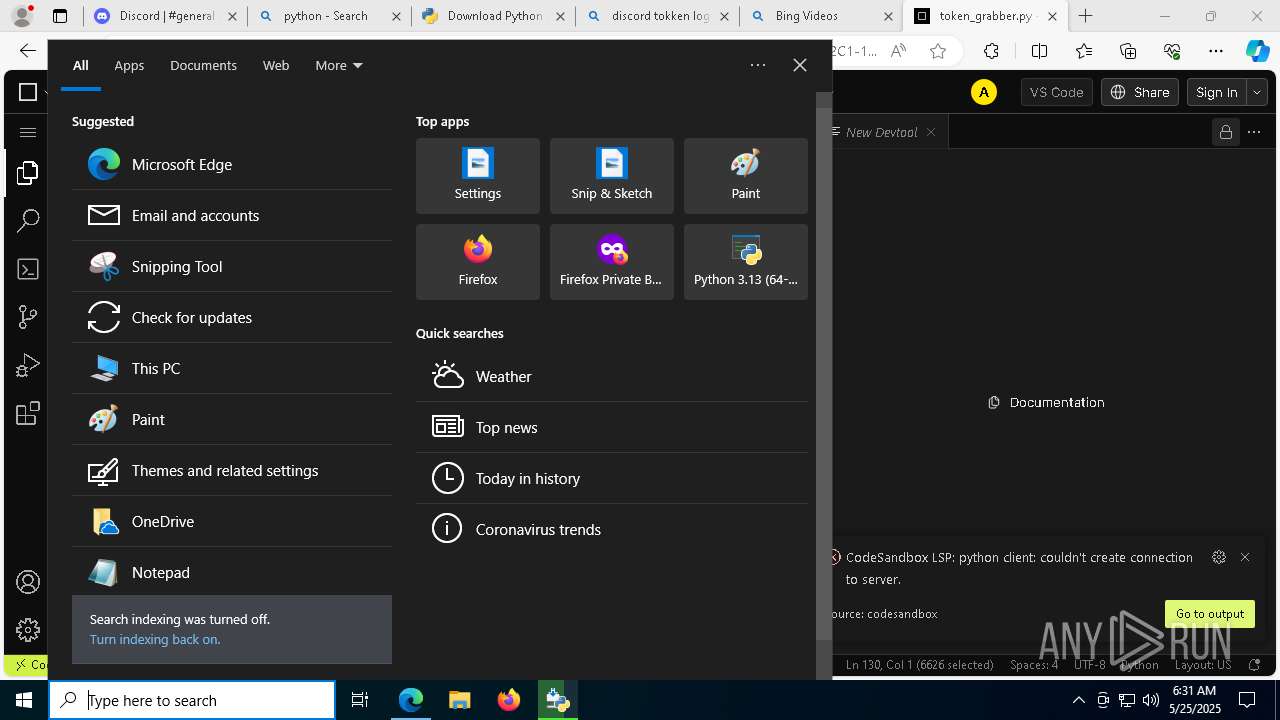This screenshot has height=720, width=1280.
Task: Select Check for updates suggestion
Action: coord(232,317)
